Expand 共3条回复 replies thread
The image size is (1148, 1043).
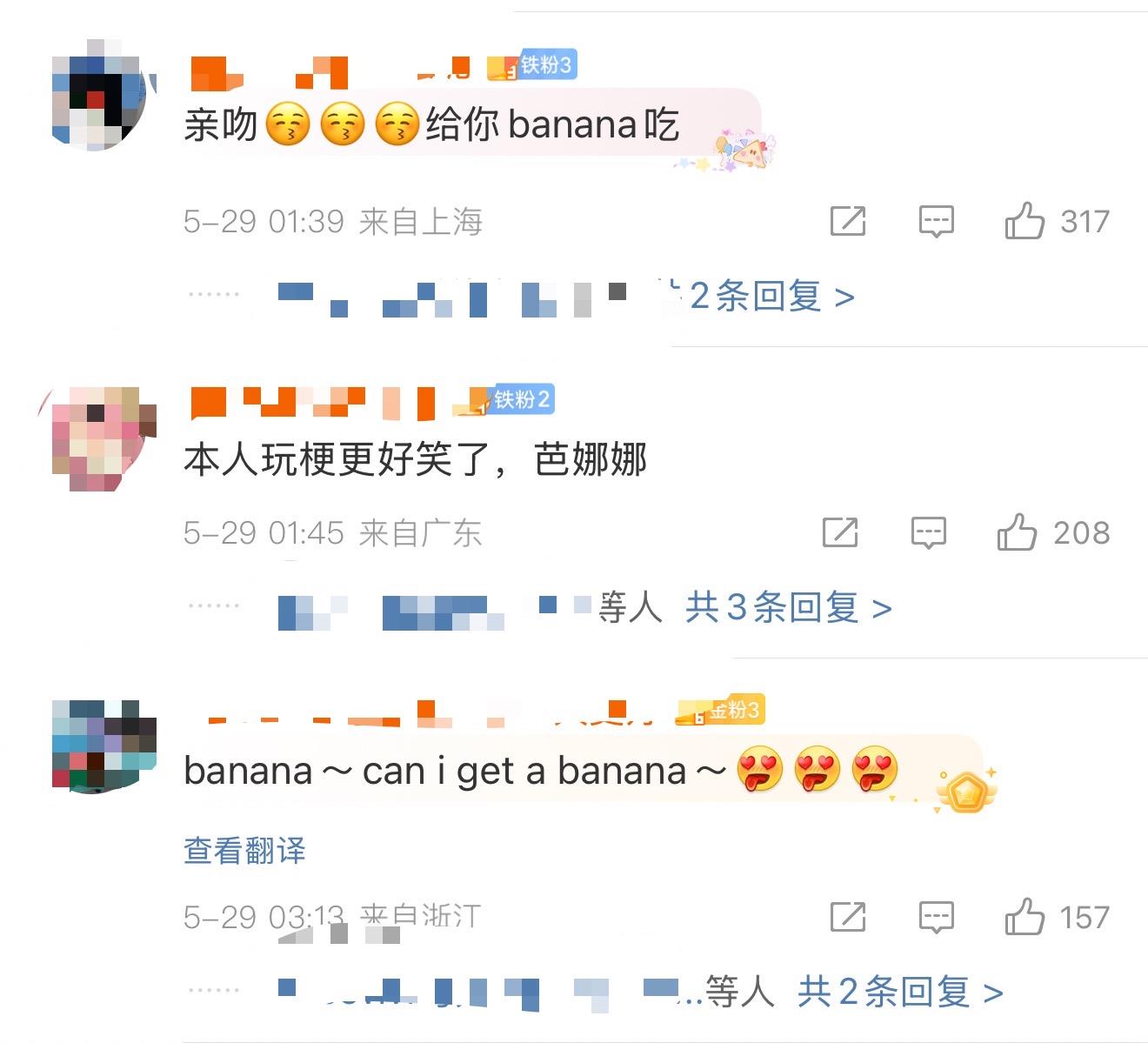[789, 607]
